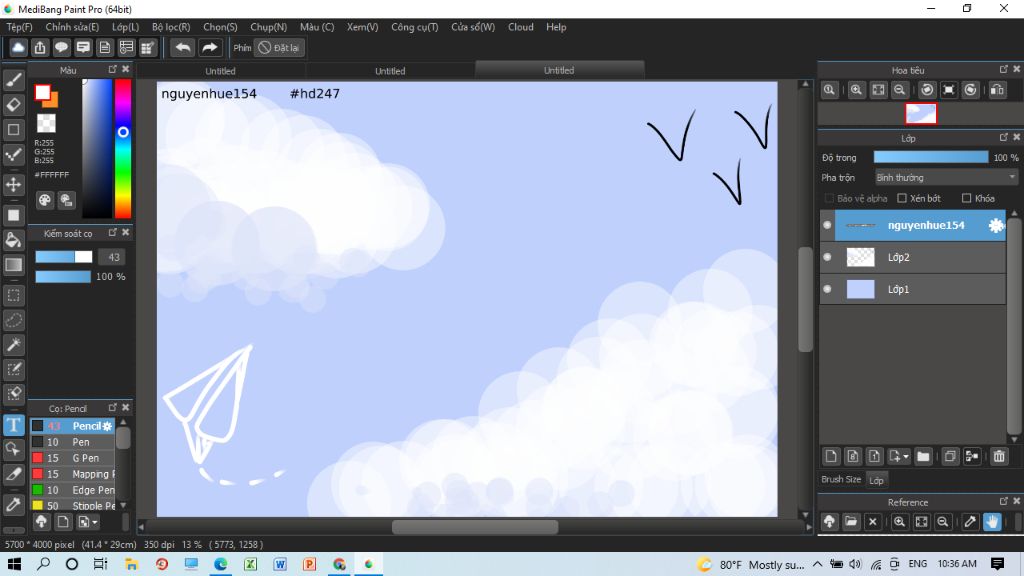Select the Text tool
This screenshot has height=576, width=1024.
coord(14,424)
